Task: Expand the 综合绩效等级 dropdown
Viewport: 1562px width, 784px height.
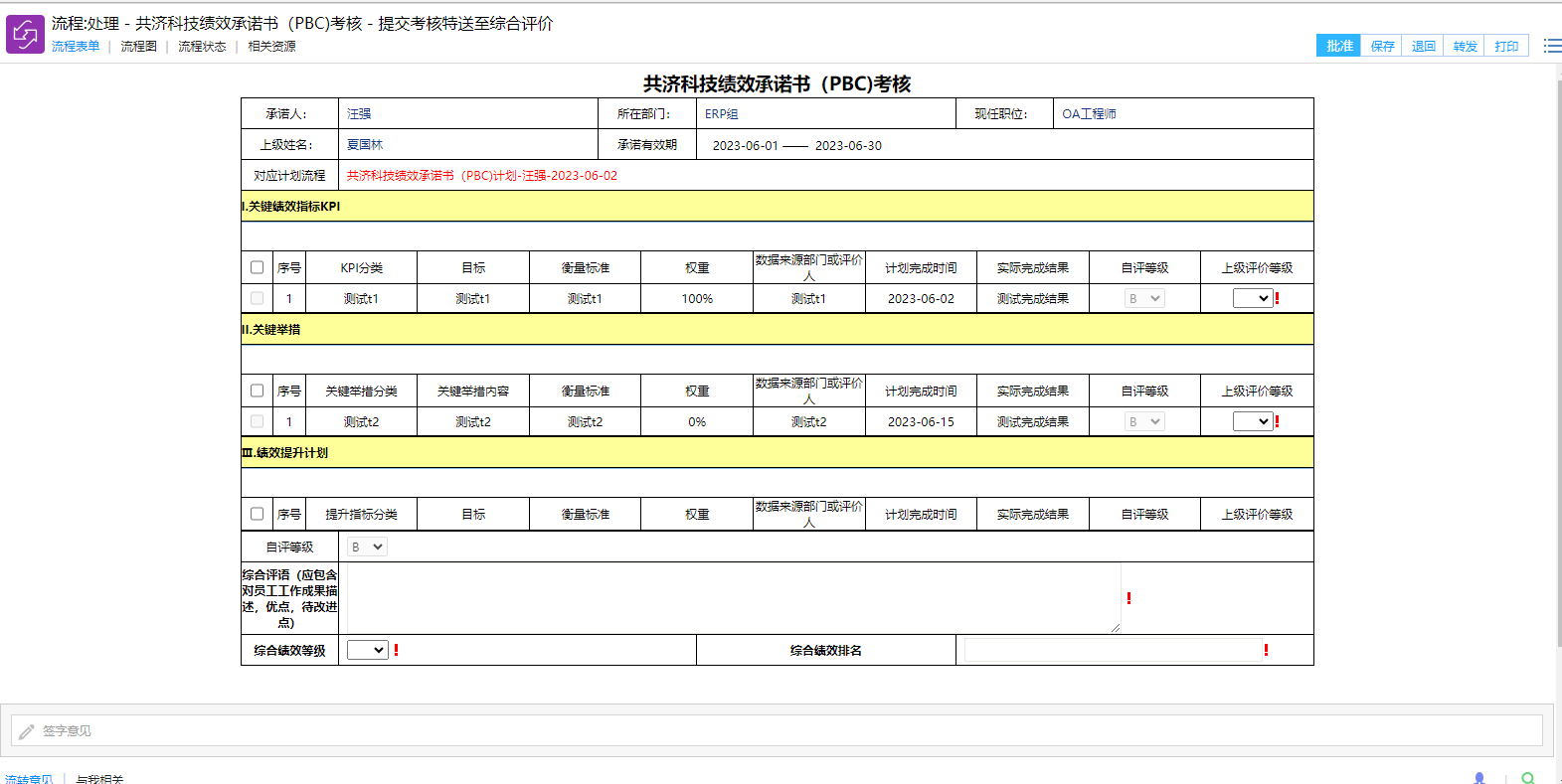Action: [367, 650]
